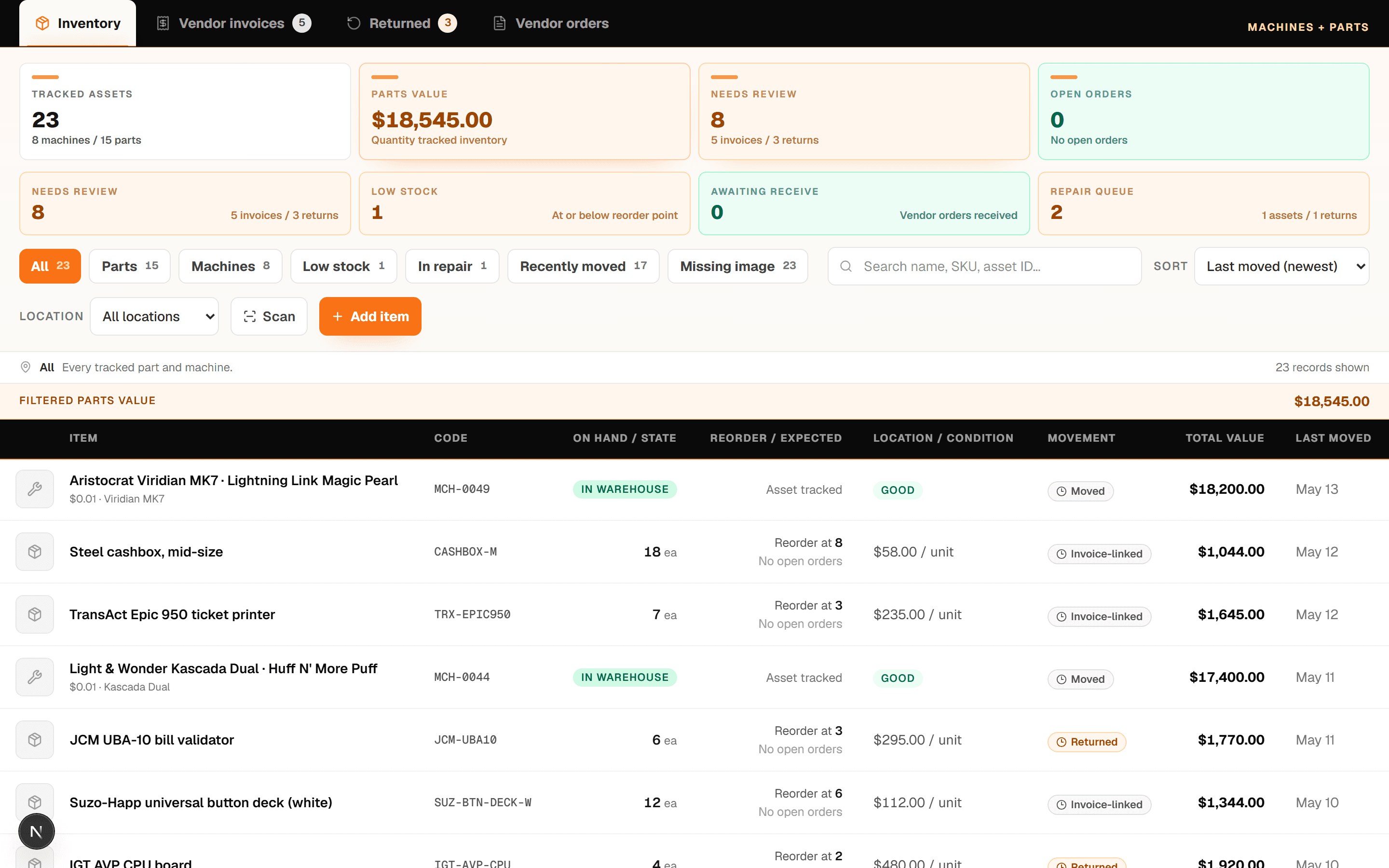This screenshot has height=868, width=1389.
Task: Open the Vendor orders tab
Action: 551,23
